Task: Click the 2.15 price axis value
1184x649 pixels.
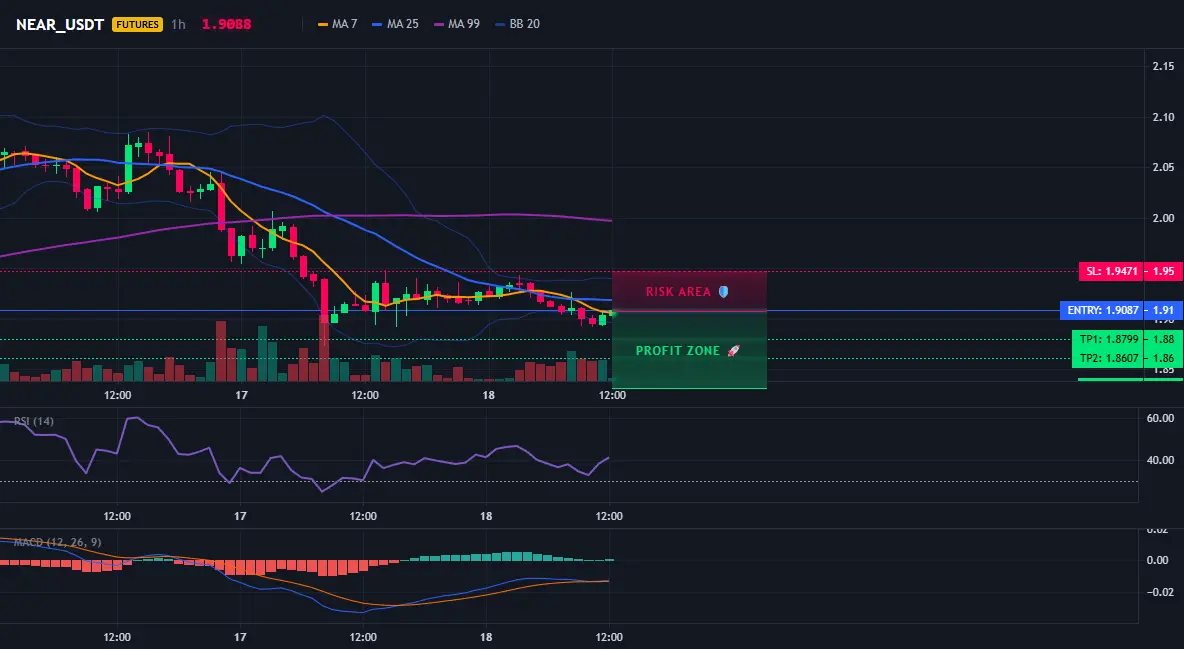Action: coord(1163,66)
